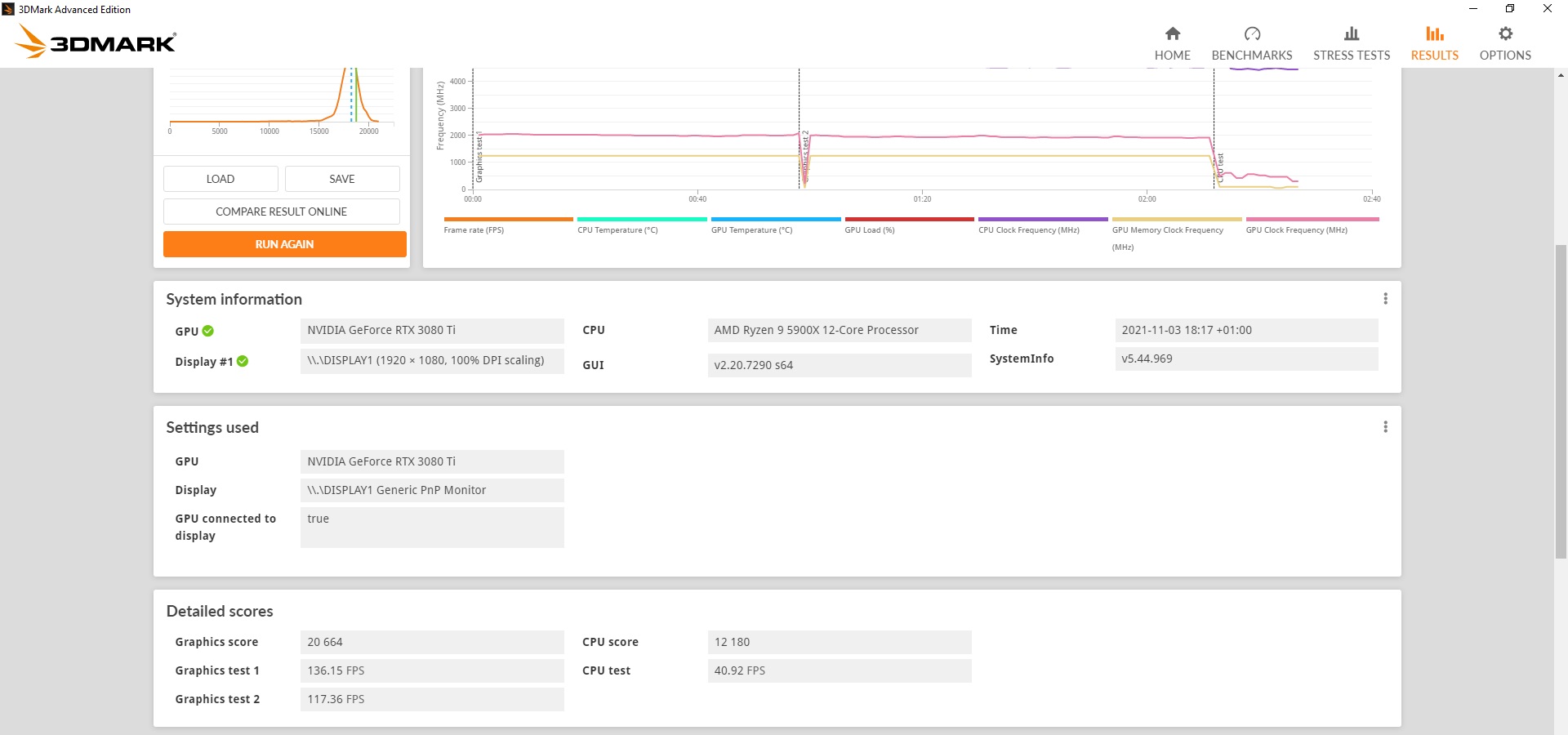
Task: Click the Home house icon
Action: [1172, 33]
